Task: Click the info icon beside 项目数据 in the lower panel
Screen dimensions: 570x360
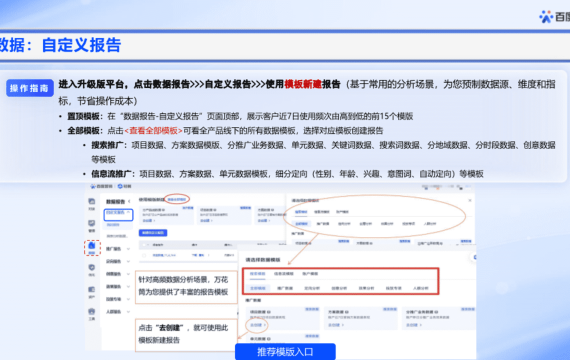Action: [269, 312]
